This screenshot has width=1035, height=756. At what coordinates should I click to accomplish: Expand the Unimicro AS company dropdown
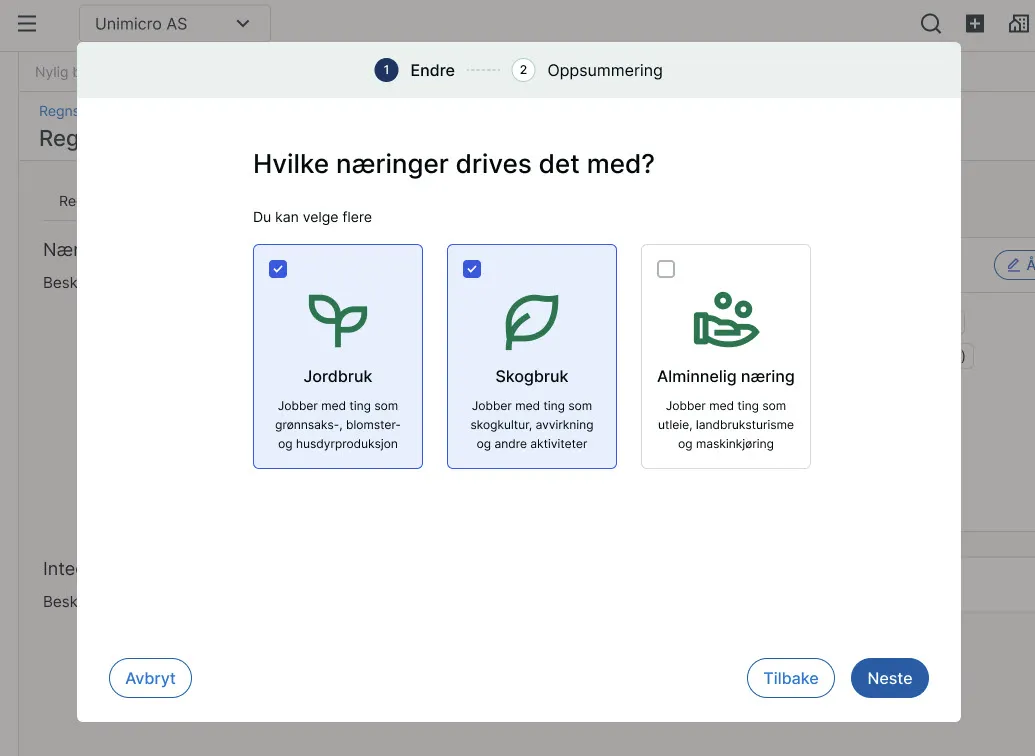pyautogui.click(x=241, y=22)
